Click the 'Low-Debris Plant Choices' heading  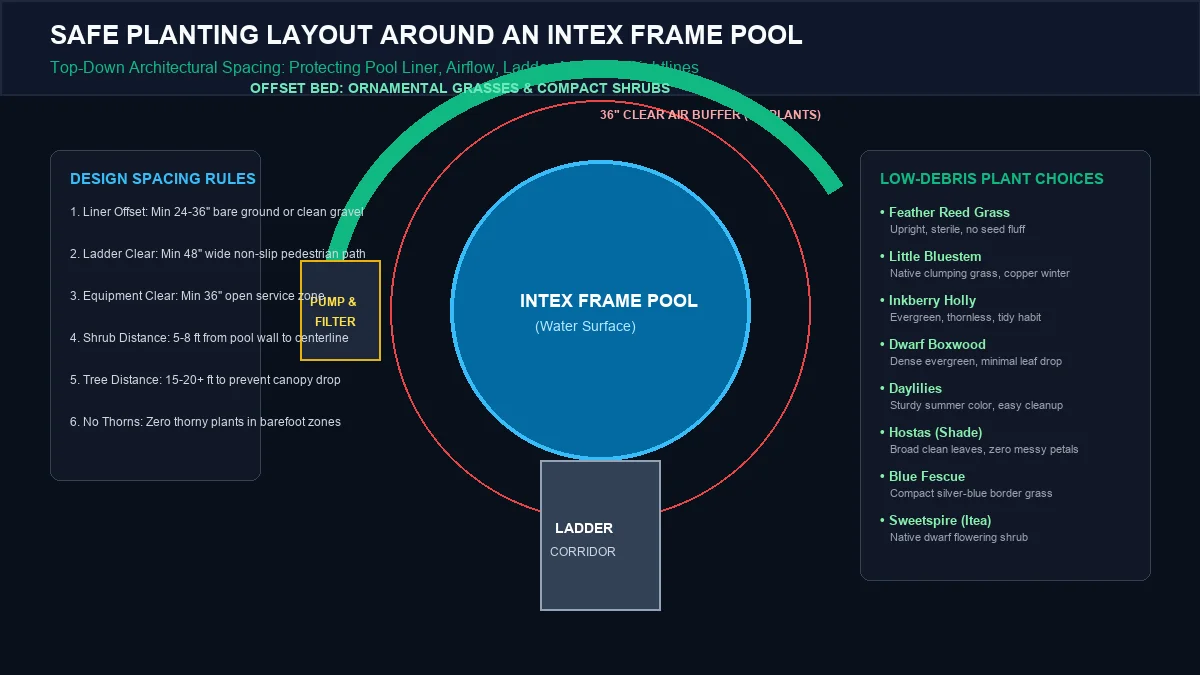tap(992, 179)
